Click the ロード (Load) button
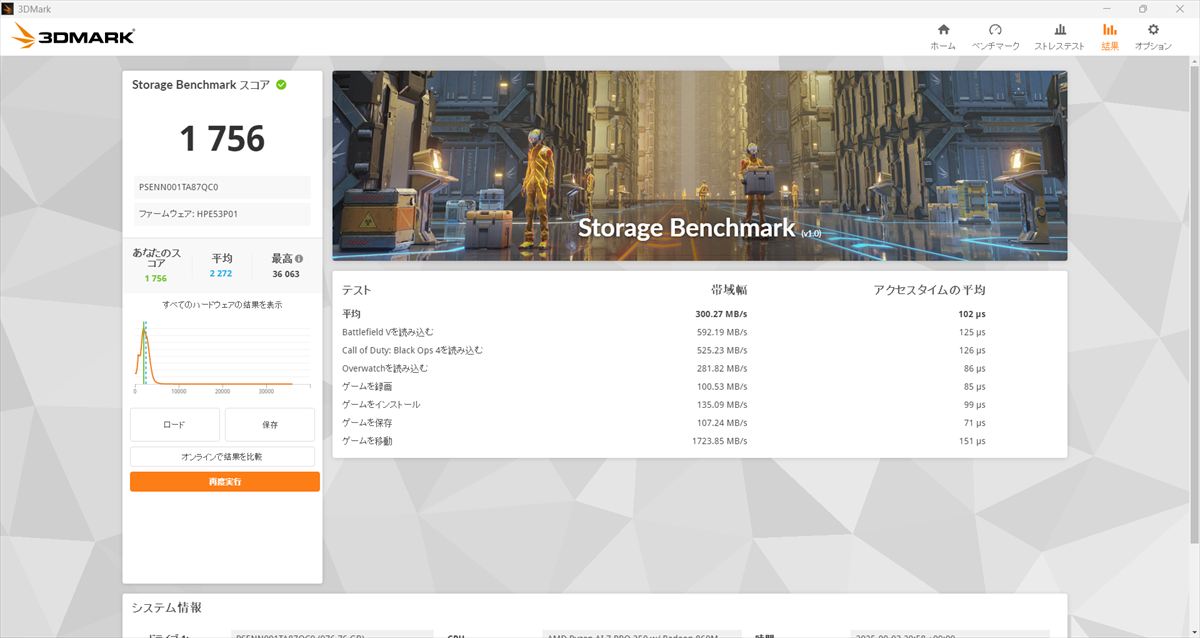The image size is (1200, 638). coord(174,425)
